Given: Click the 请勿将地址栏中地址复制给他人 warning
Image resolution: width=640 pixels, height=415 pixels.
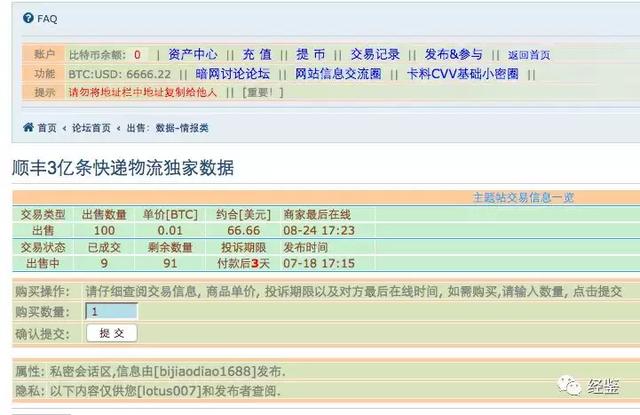Looking at the screenshot, I should pyautogui.click(x=142, y=92).
